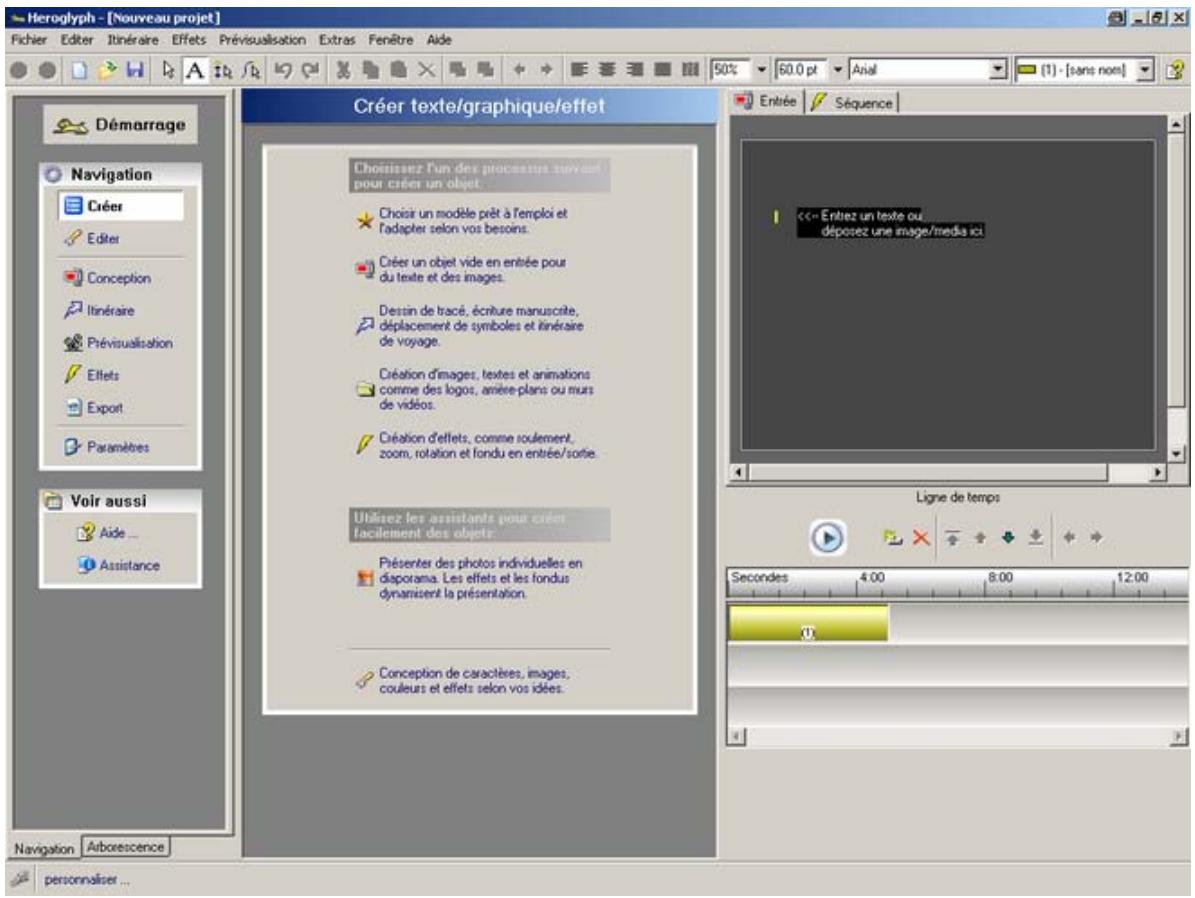Switch to the Séquence tab

[852, 102]
